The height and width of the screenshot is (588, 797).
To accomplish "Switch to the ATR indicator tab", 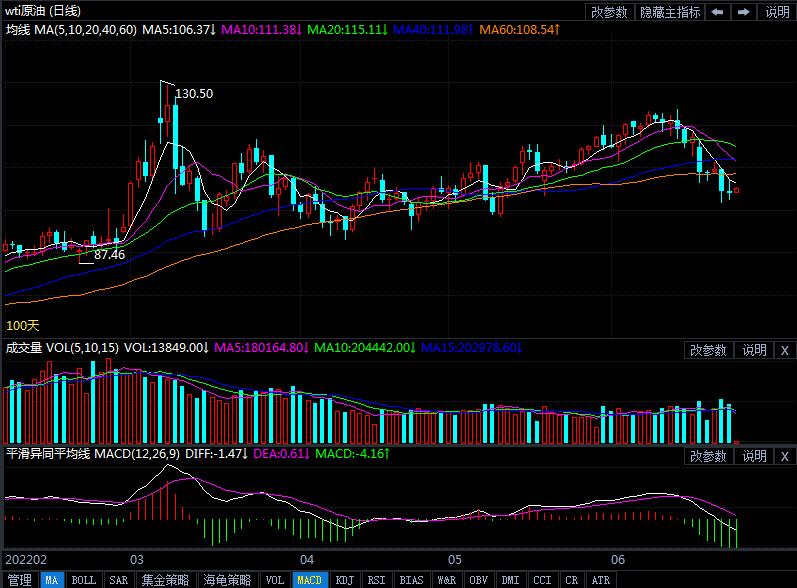I will [601, 580].
